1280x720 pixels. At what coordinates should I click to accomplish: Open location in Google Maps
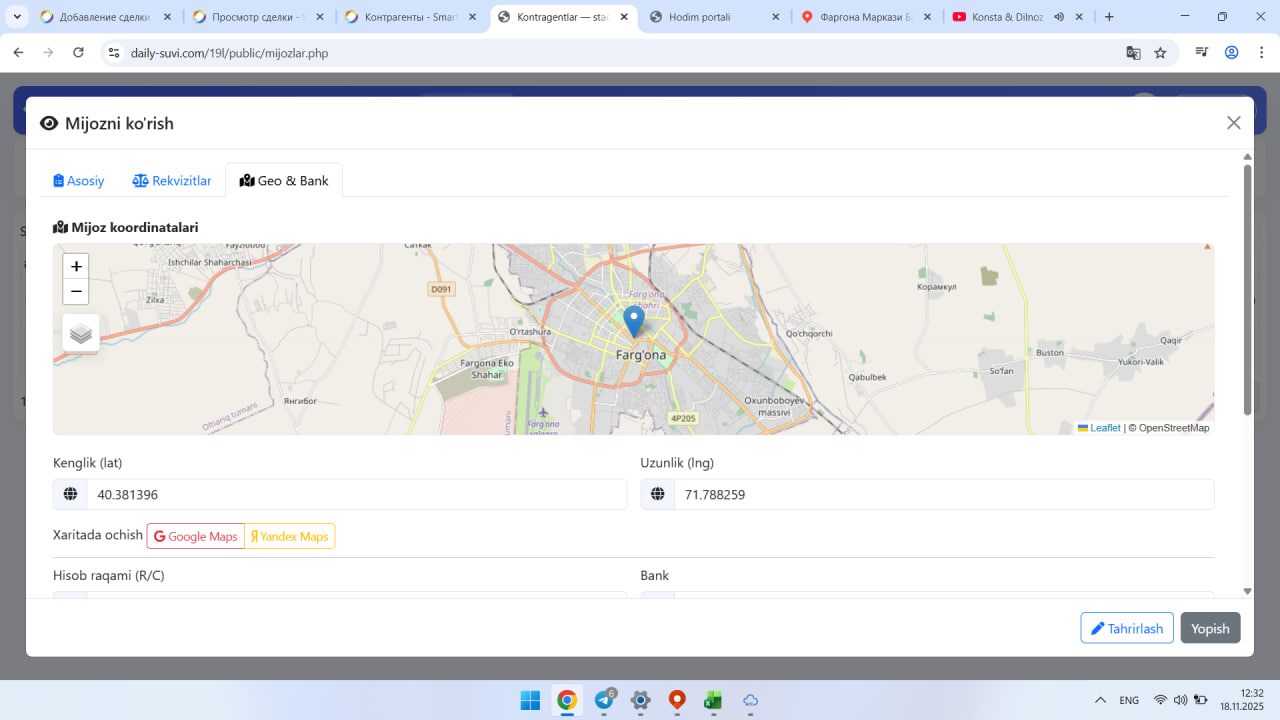(x=196, y=537)
